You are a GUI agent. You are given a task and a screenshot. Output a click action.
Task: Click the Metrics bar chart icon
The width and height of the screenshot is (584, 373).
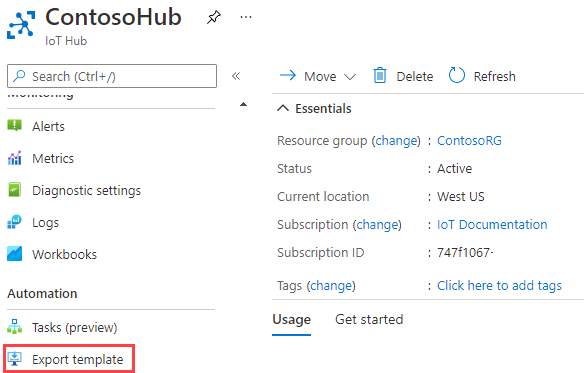tap(15, 158)
